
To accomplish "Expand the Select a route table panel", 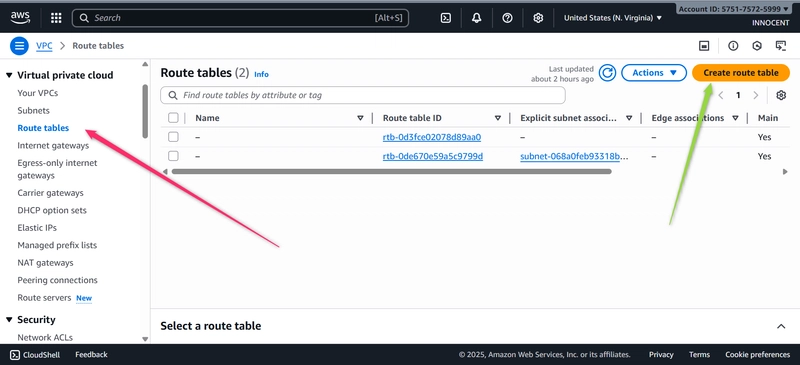I will point(781,326).
